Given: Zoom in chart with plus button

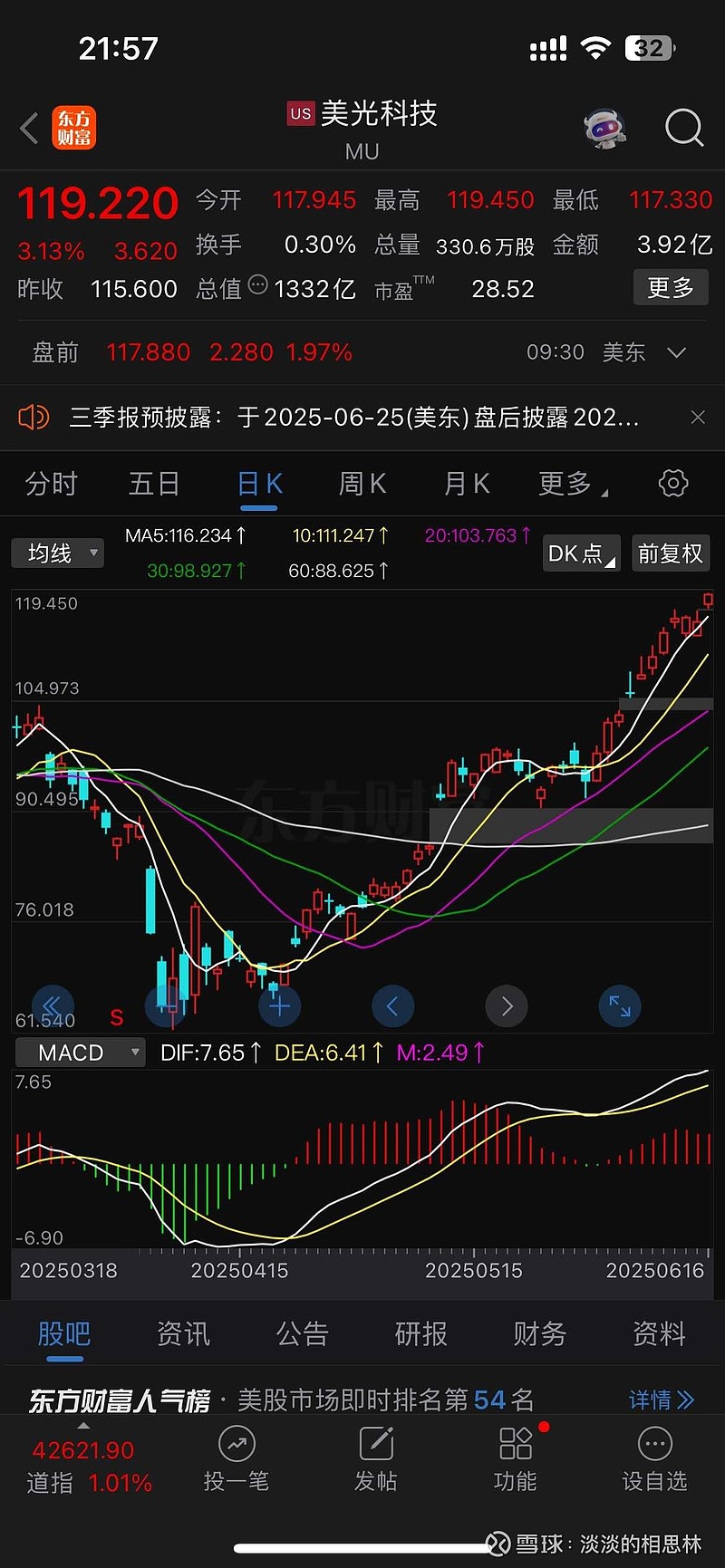Looking at the screenshot, I should (x=279, y=1005).
